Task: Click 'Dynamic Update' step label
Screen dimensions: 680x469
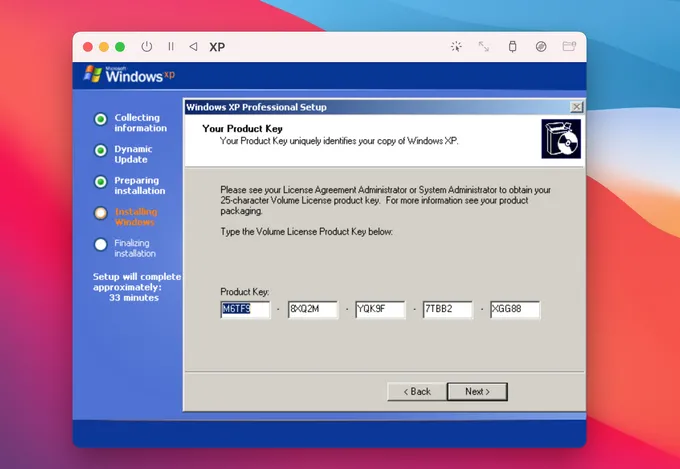Action: click(133, 154)
